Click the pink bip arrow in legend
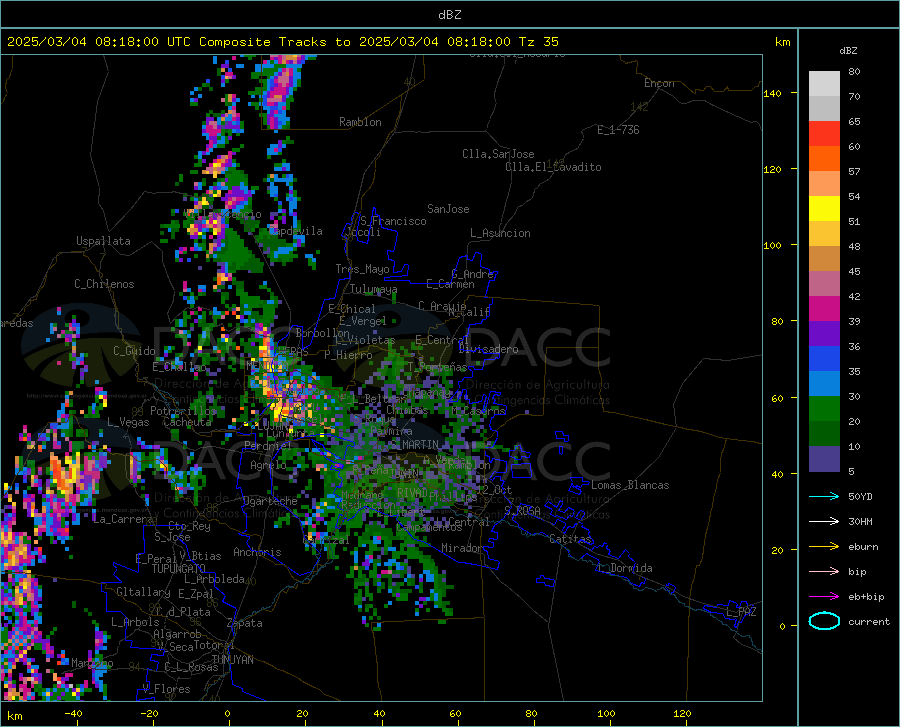Viewport: 900px width, 727px height. click(x=824, y=572)
